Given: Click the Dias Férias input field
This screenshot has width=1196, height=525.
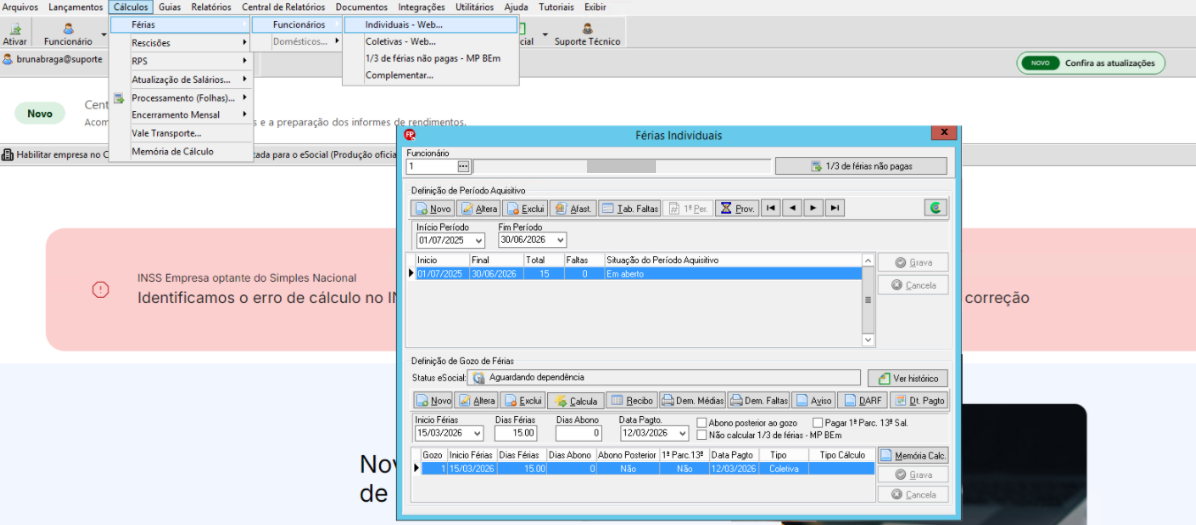Looking at the screenshot, I should click(x=516, y=433).
